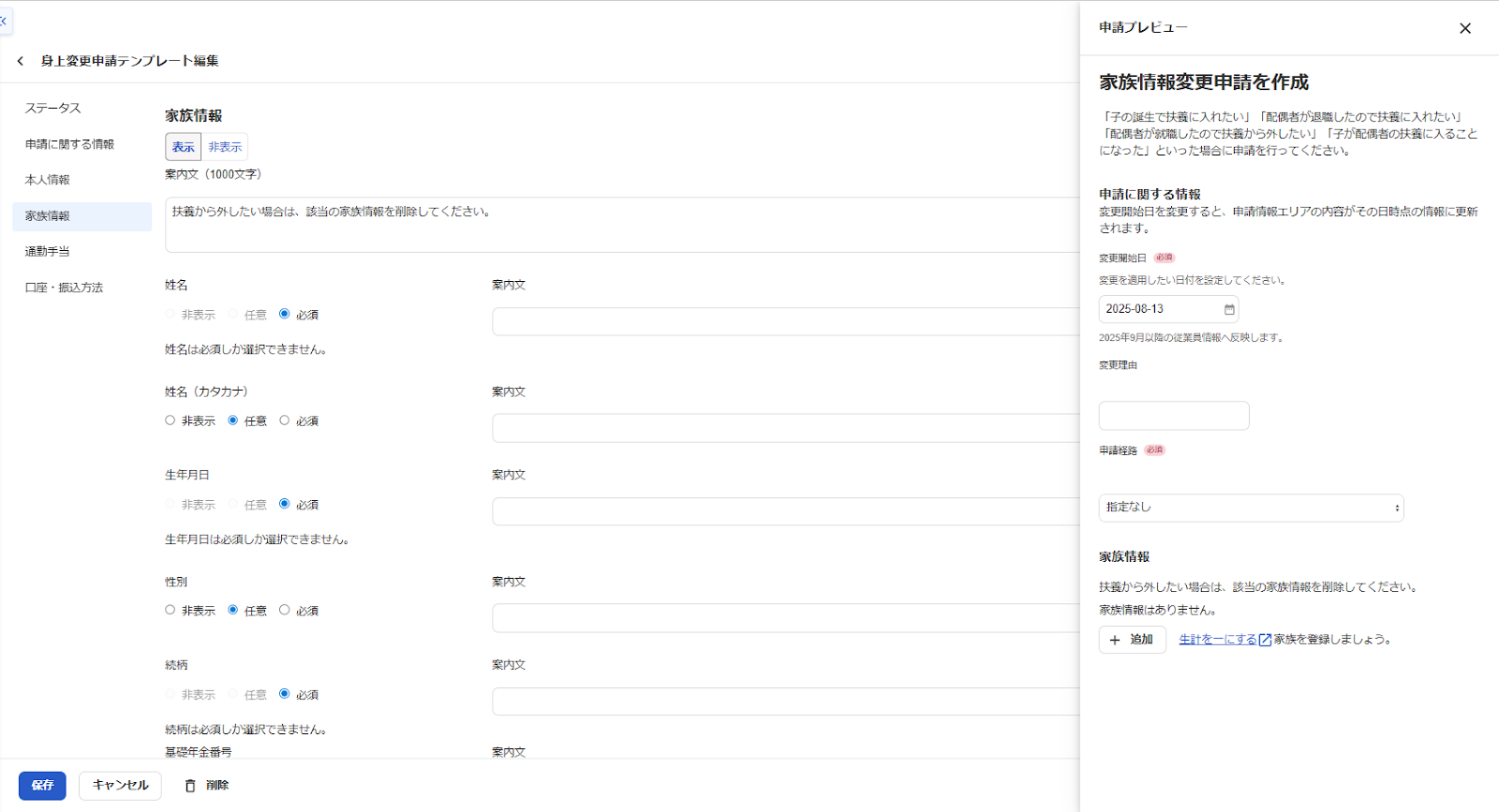Click the 身上変更申請テンプレート編集 page title

click(x=129, y=61)
